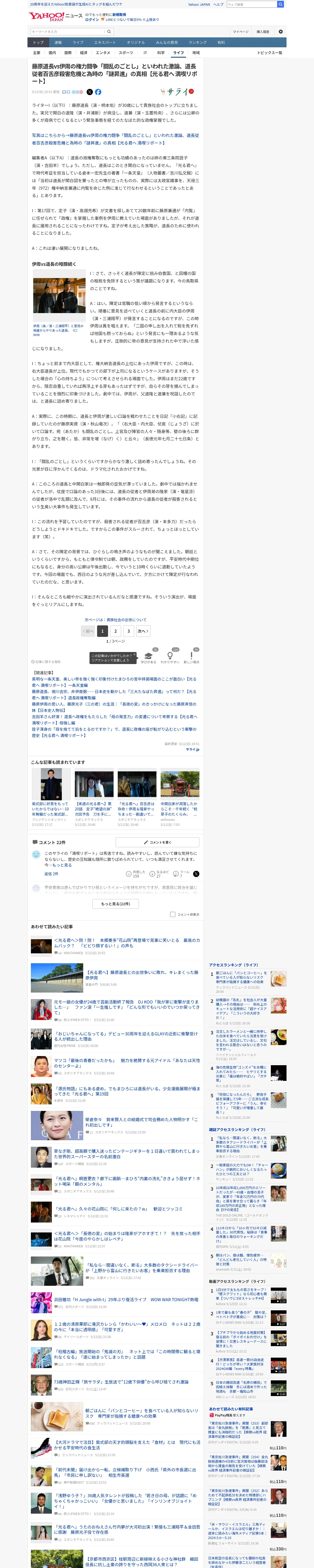Click 記事に関する報告 report icon link
Viewport: 314px width, 1568px height.
click(46, 662)
